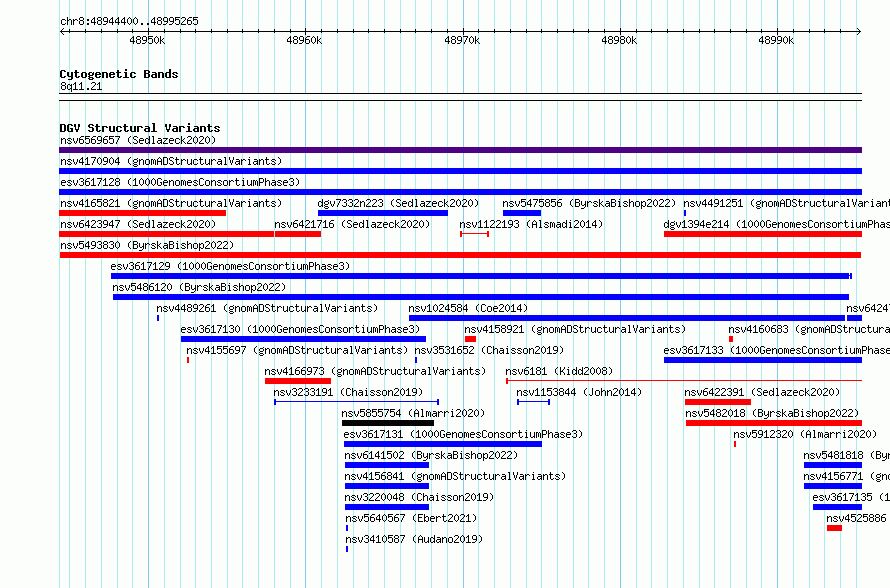The width and height of the screenshot is (890, 588).
Task: Select the nsv4489261 gnomAD variant label
Action: 267,308
